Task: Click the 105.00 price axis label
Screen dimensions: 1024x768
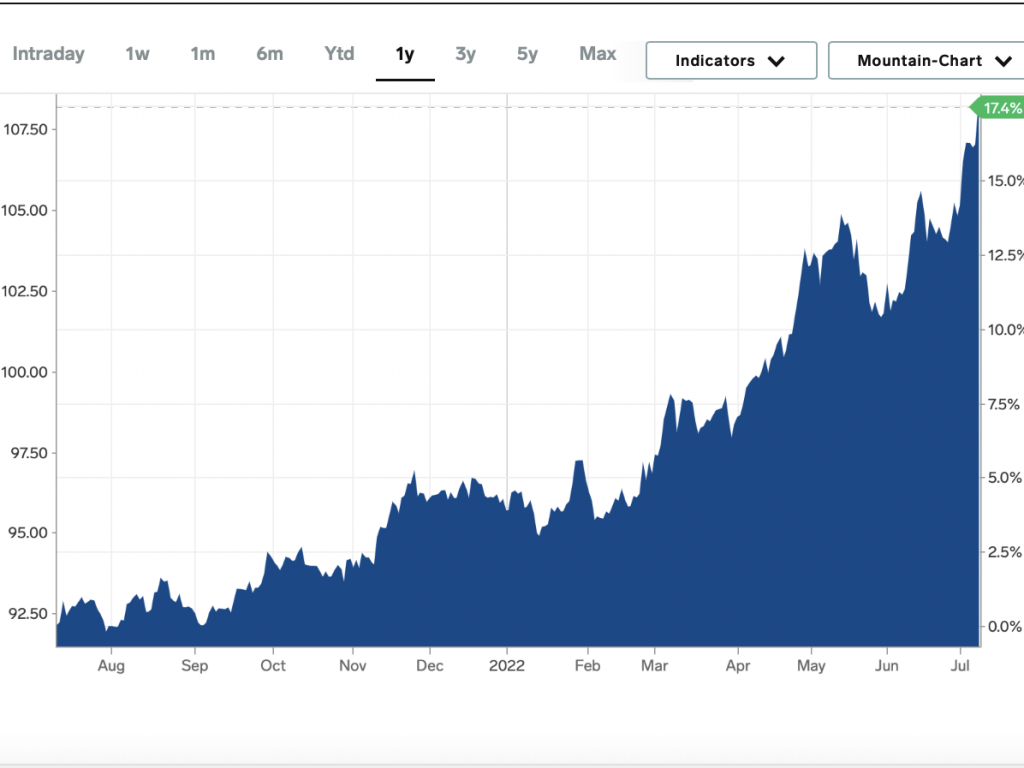Action: pos(25,210)
